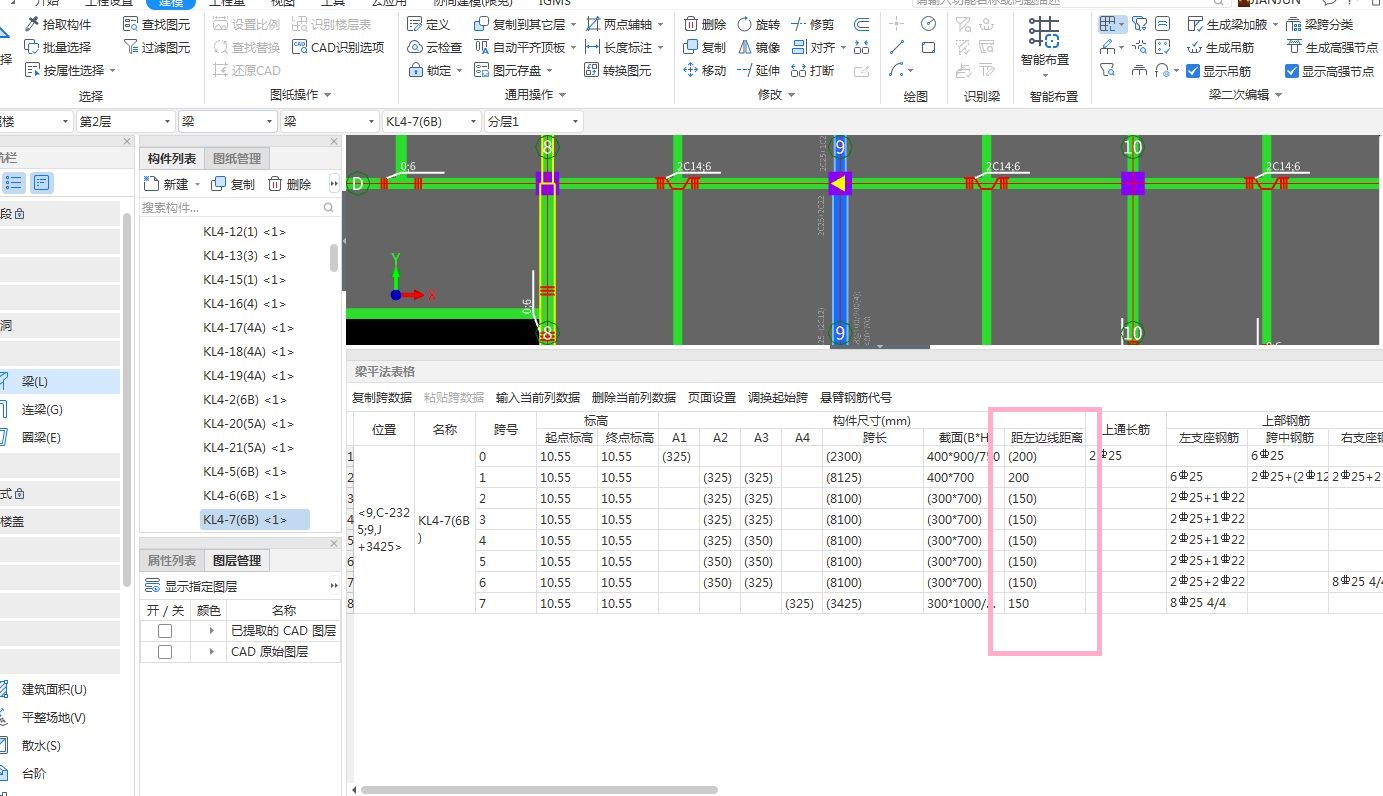The height and width of the screenshot is (796, 1383).
Task: Click the 删除 button in component list
Action: click(289, 184)
